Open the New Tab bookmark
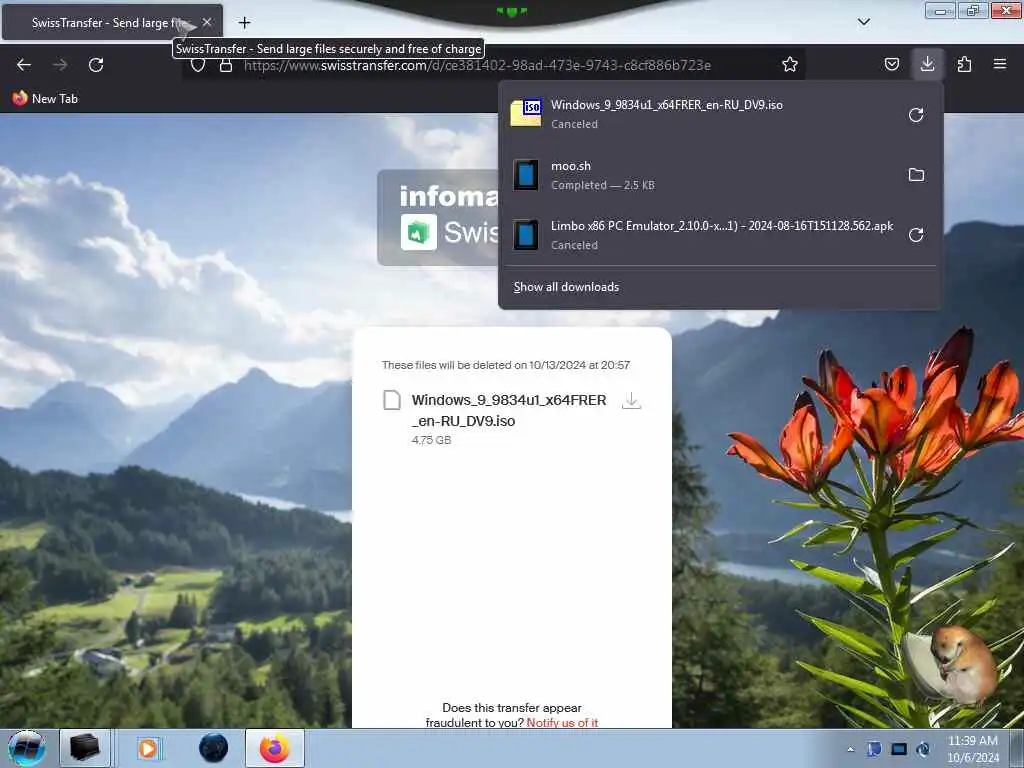Viewport: 1024px width, 768px height. click(45, 99)
